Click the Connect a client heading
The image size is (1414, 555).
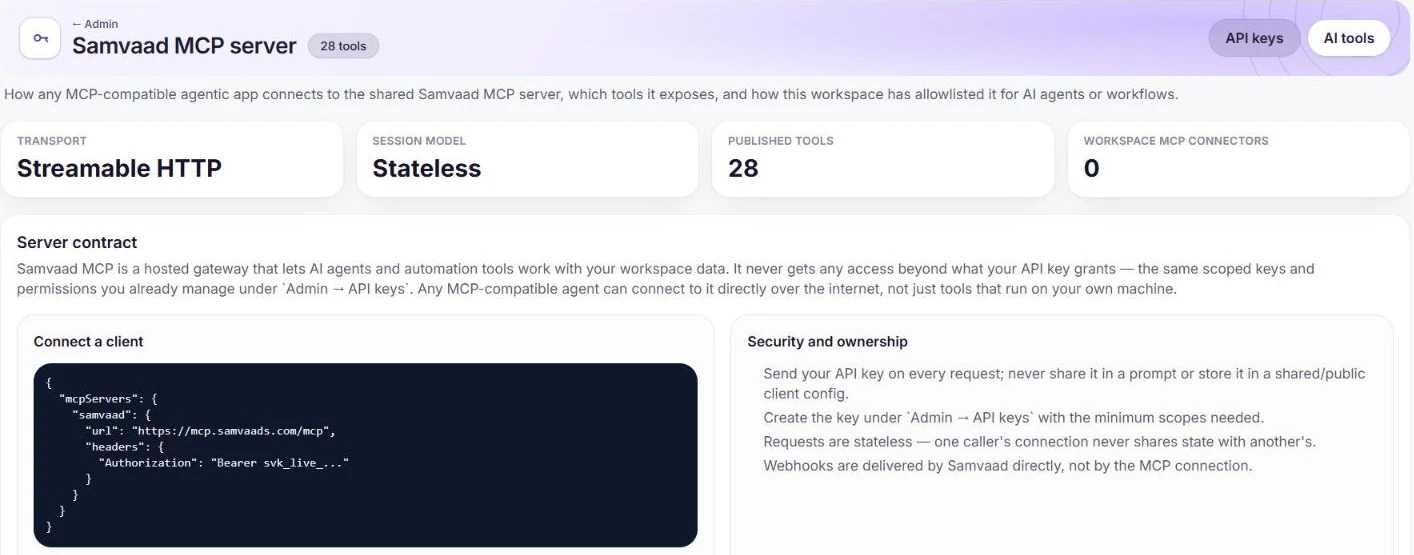click(x=89, y=341)
